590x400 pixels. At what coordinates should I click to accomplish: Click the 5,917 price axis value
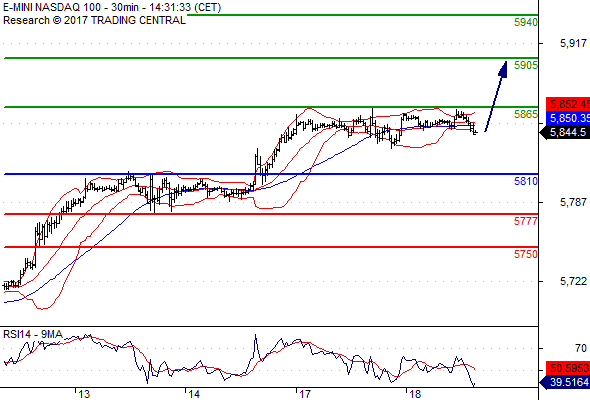[573, 44]
